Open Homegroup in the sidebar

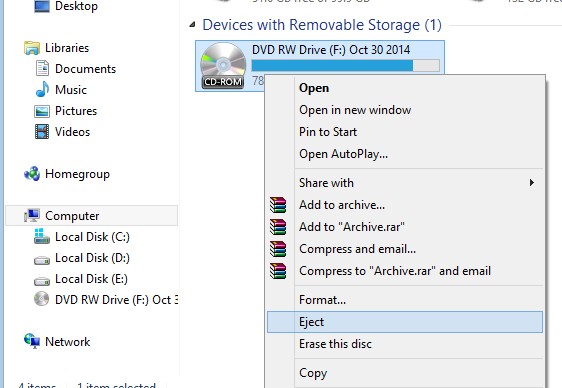click(x=77, y=174)
